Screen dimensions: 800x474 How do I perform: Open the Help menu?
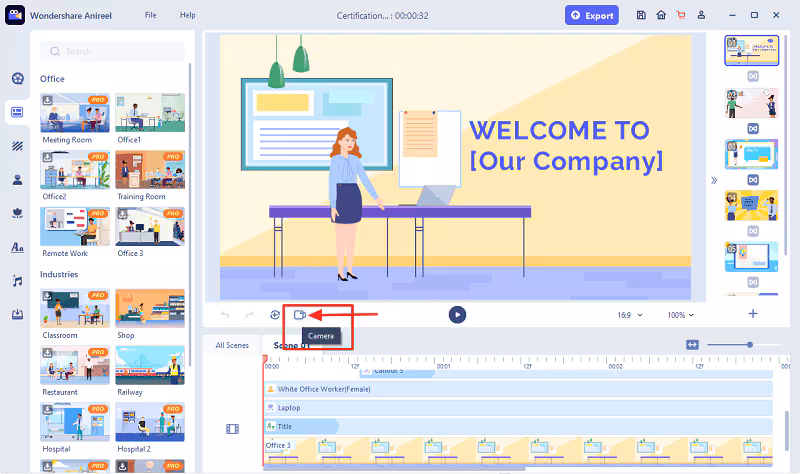187,15
